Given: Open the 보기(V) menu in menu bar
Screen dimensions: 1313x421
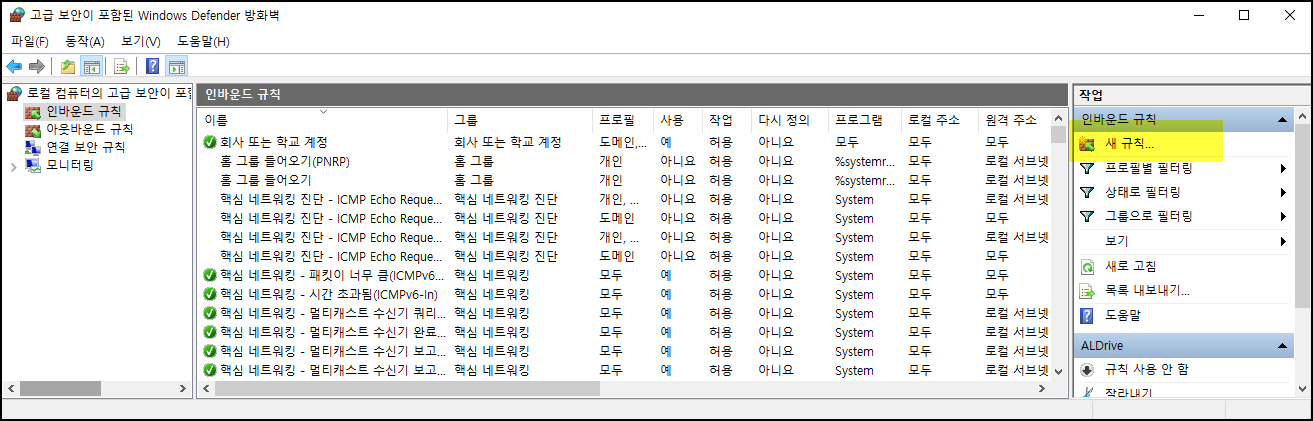Looking at the screenshot, I should click(141, 41).
